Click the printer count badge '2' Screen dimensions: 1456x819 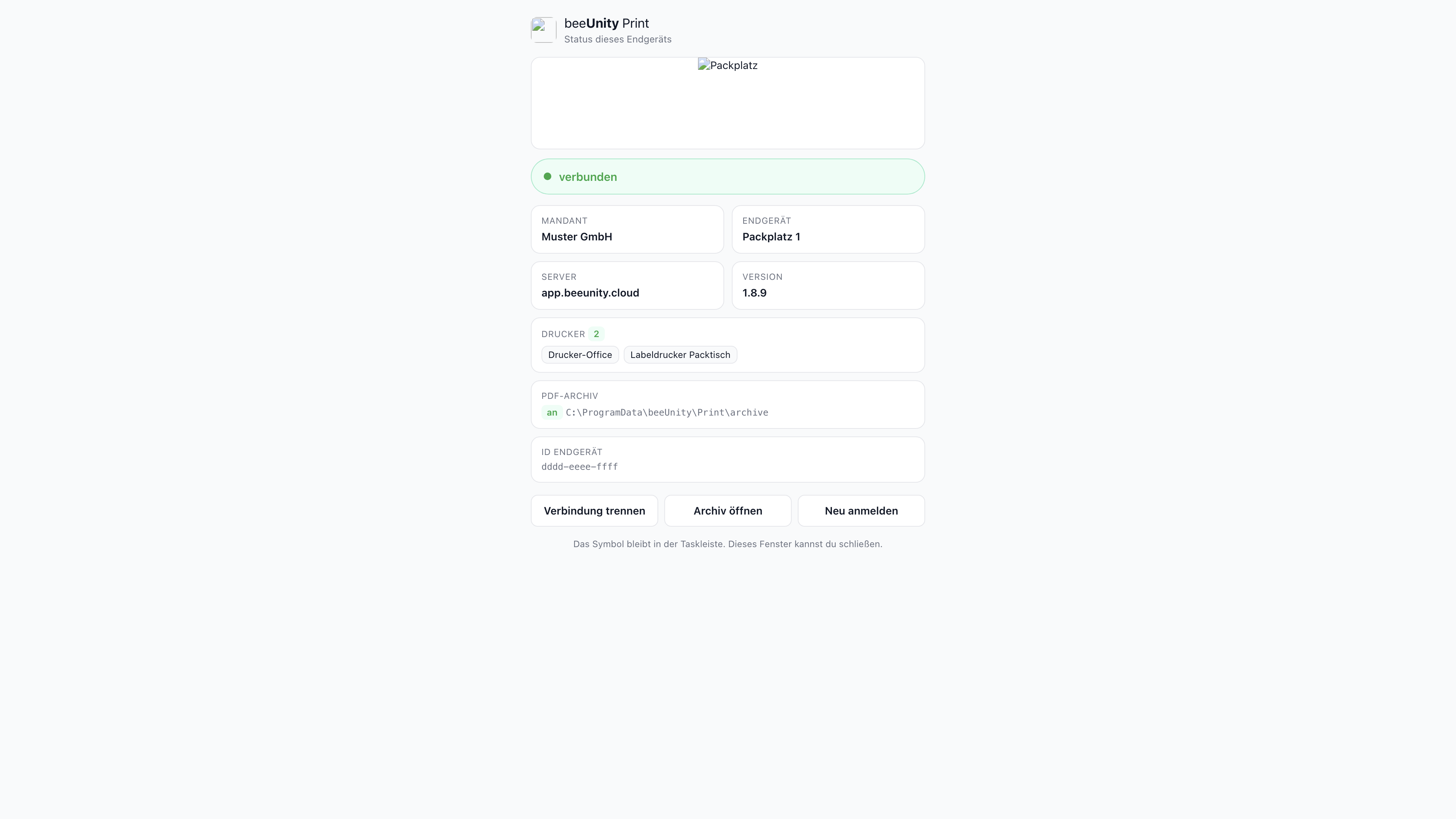coord(596,334)
